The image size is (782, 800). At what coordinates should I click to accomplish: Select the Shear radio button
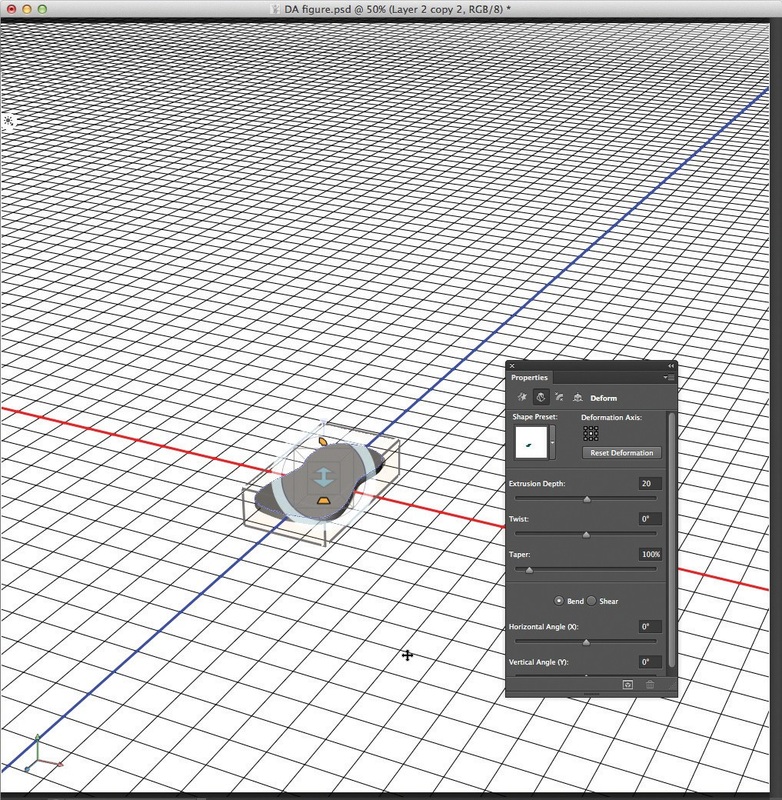591,601
